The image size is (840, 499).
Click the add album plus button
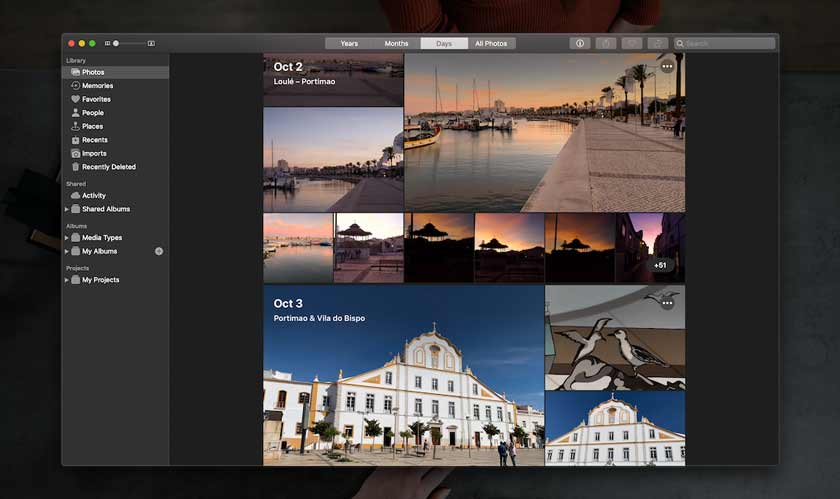coord(159,251)
